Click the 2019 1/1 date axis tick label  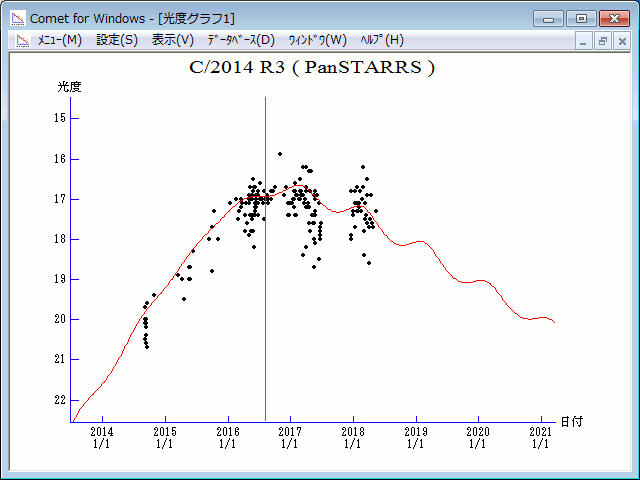point(415,437)
